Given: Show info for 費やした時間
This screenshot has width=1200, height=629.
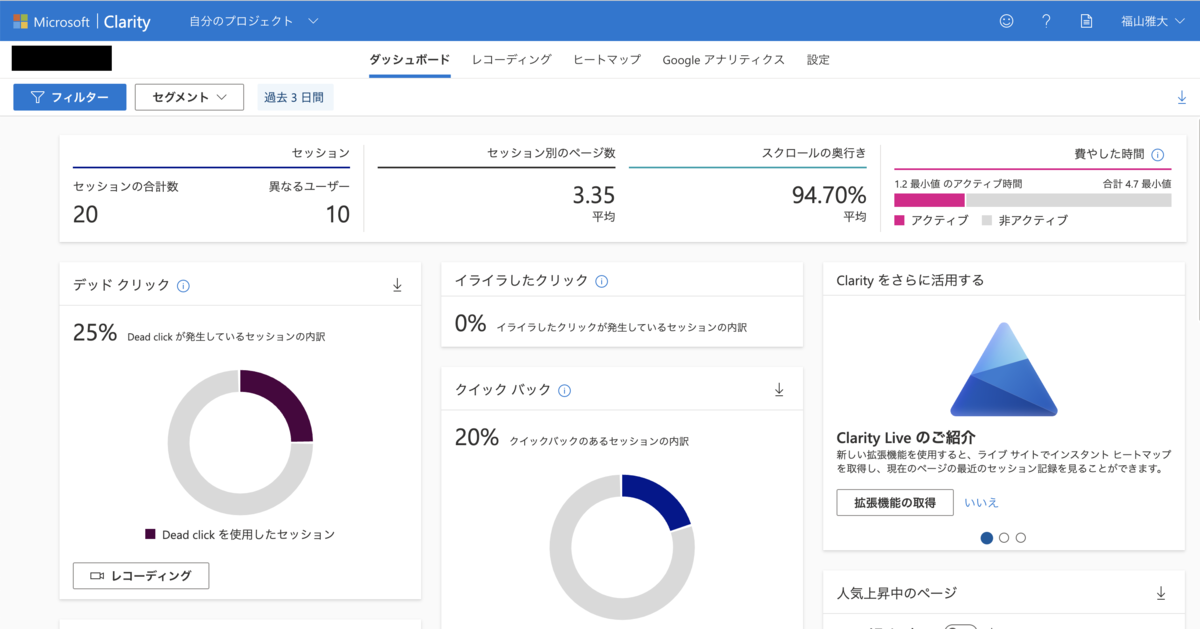Looking at the screenshot, I should tap(1158, 155).
